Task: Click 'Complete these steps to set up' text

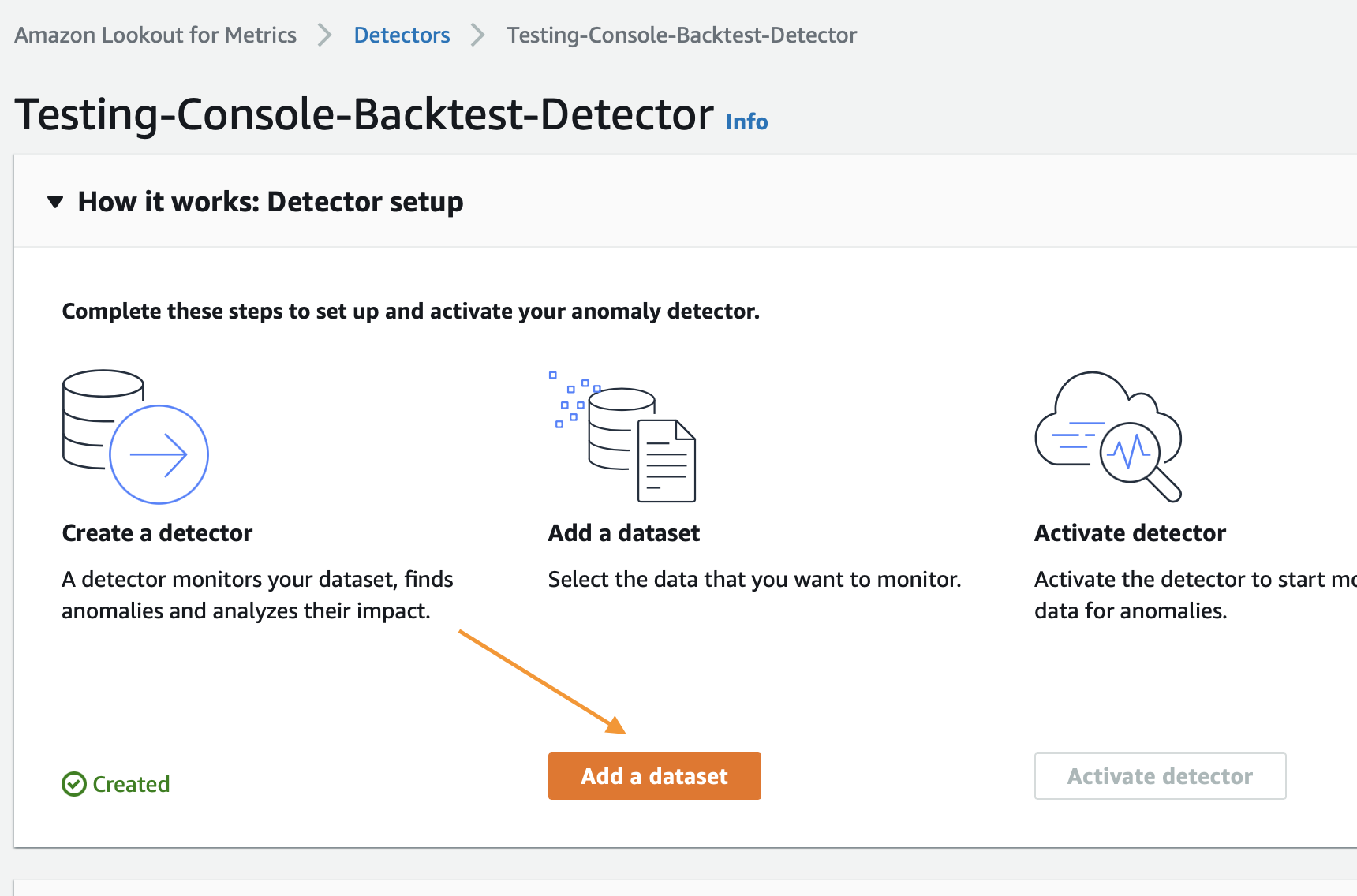Action: [x=410, y=312]
